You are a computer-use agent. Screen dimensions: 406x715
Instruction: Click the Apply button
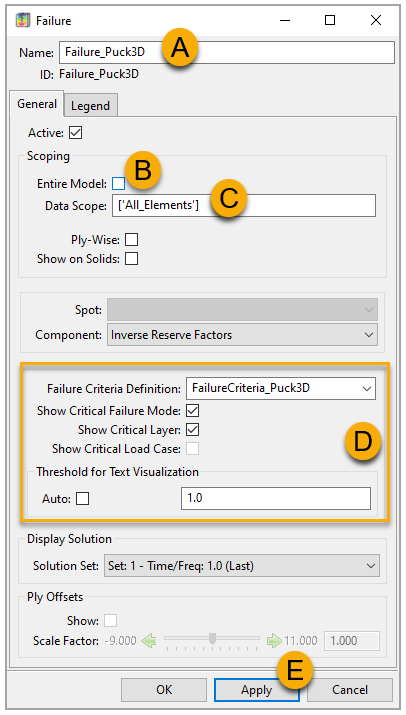click(x=257, y=690)
